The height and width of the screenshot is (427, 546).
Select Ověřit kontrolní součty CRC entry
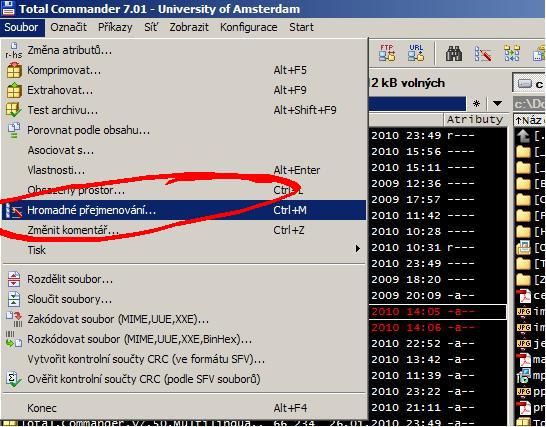pos(184,379)
